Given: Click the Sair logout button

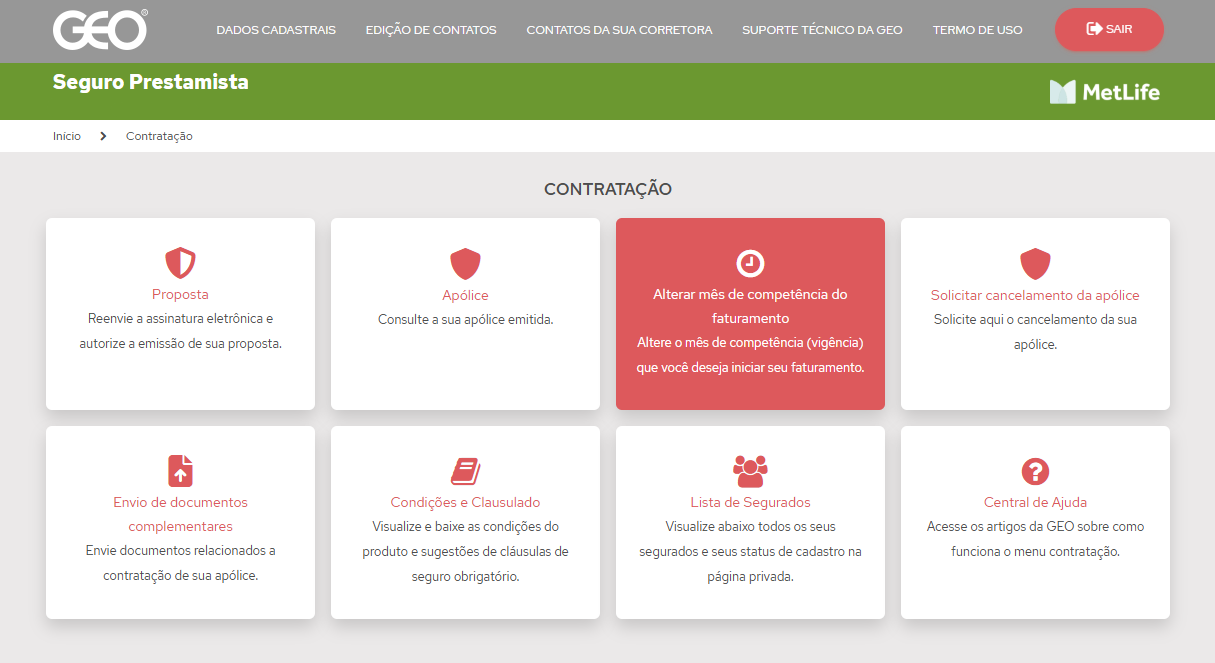Looking at the screenshot, I should pyautogui.click(x=1109, y=29).
